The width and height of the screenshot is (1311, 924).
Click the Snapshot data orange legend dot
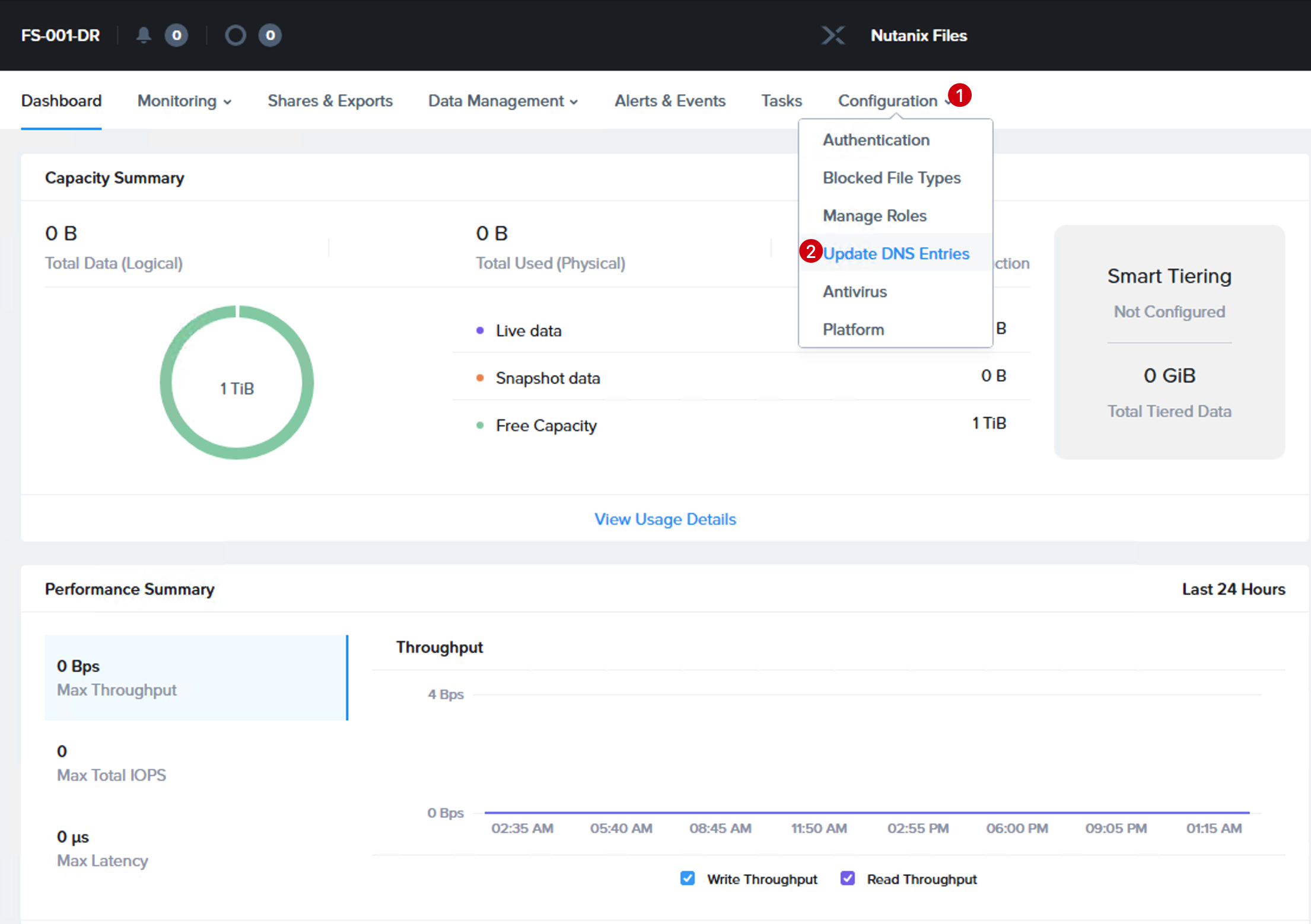[480, 378]
